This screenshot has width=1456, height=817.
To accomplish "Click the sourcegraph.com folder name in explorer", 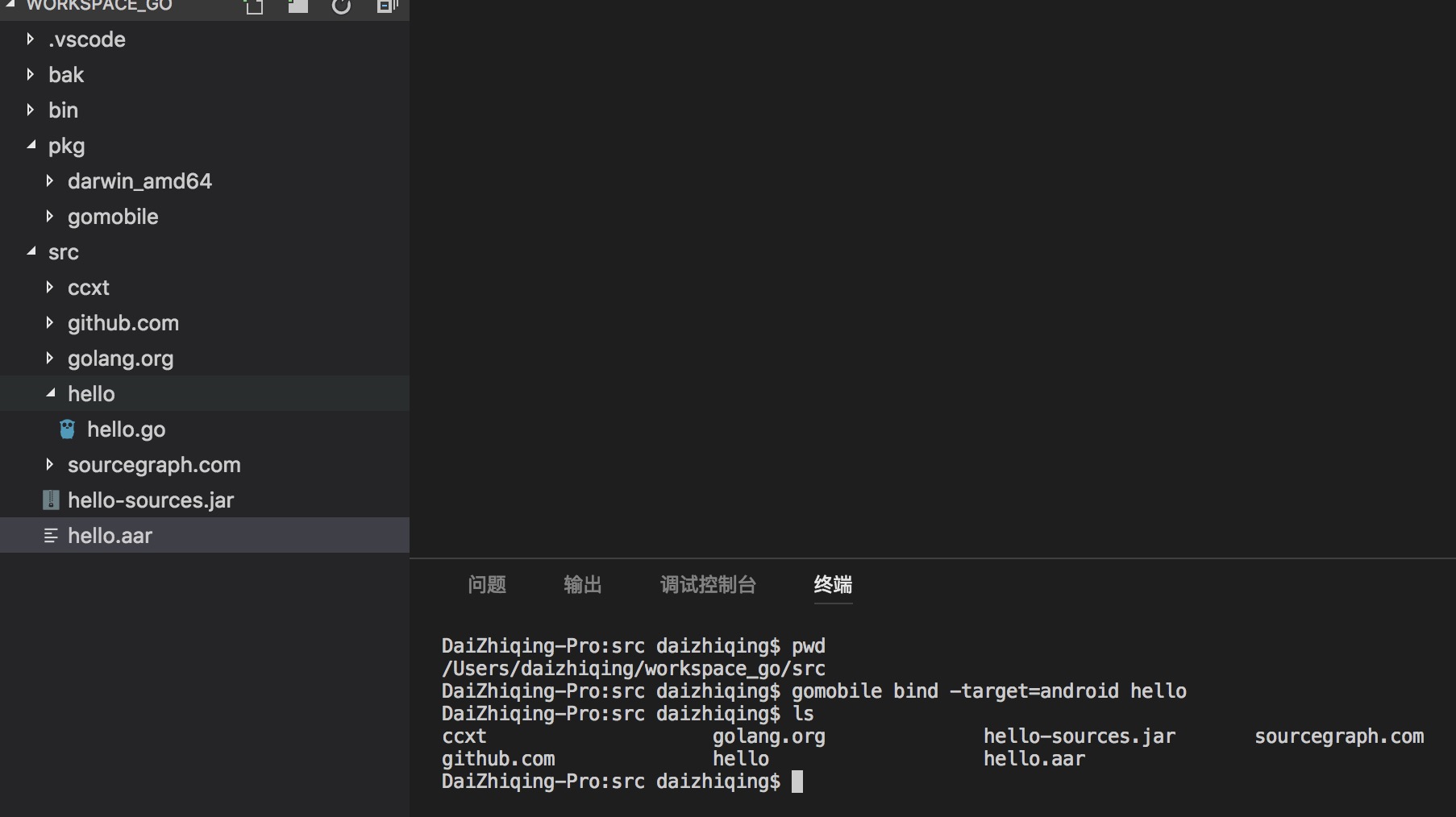I will tap(154, 465).
